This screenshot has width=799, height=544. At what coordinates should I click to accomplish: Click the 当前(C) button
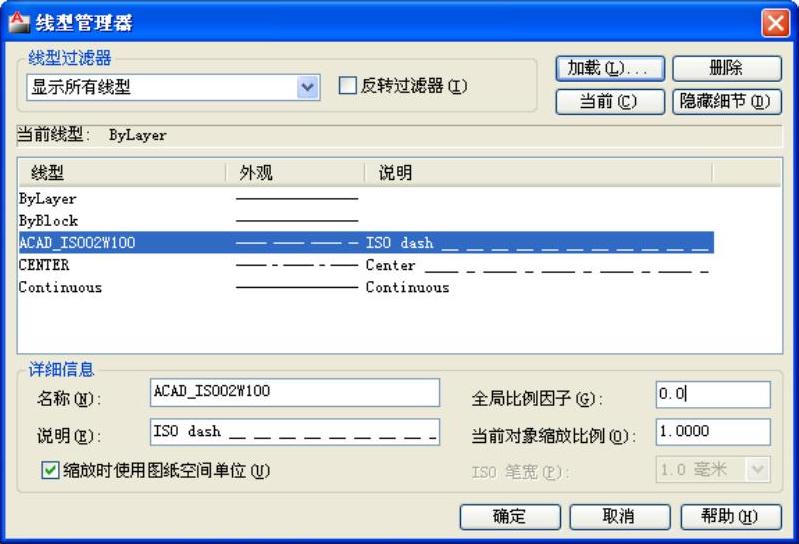610,101
